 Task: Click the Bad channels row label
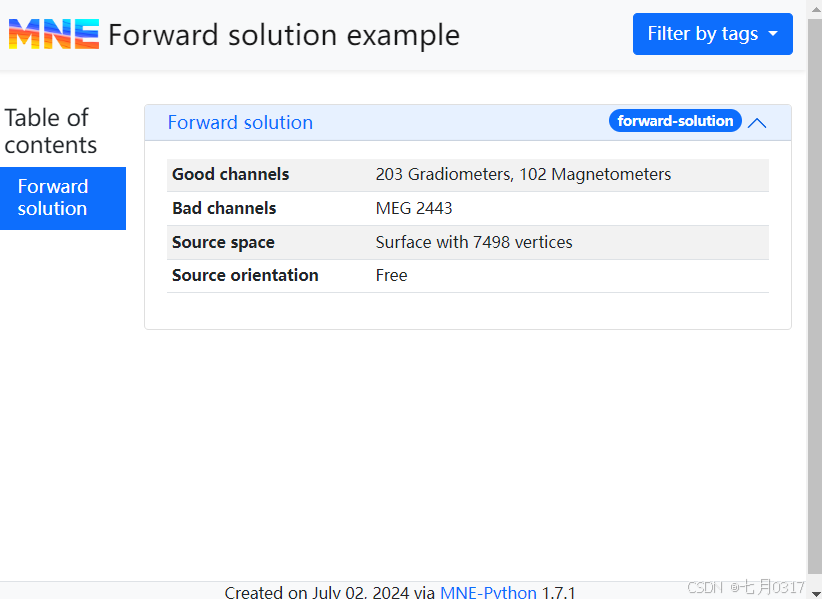[224, 208]
